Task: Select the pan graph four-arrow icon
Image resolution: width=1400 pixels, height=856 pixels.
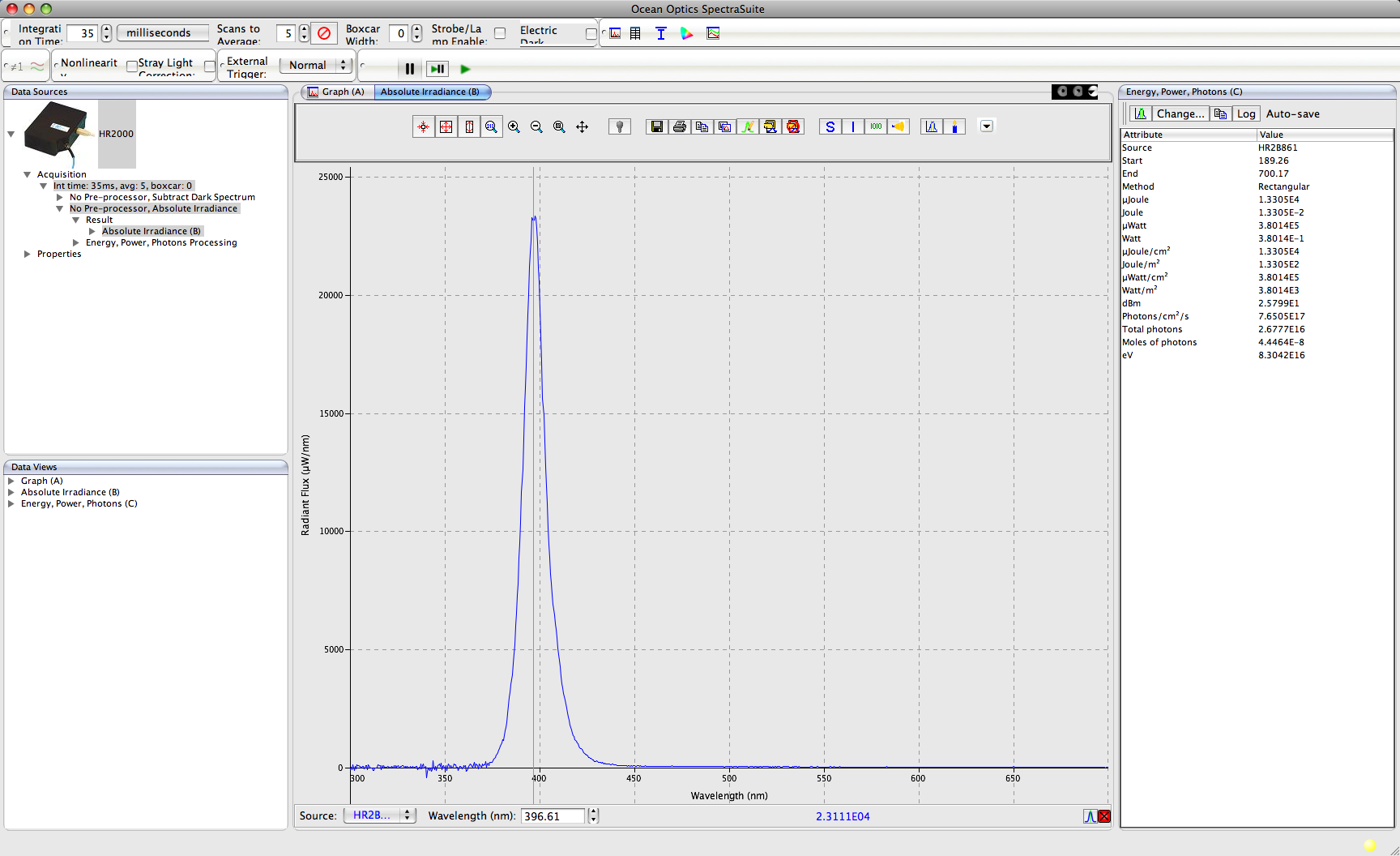Action: coord(583,126)
